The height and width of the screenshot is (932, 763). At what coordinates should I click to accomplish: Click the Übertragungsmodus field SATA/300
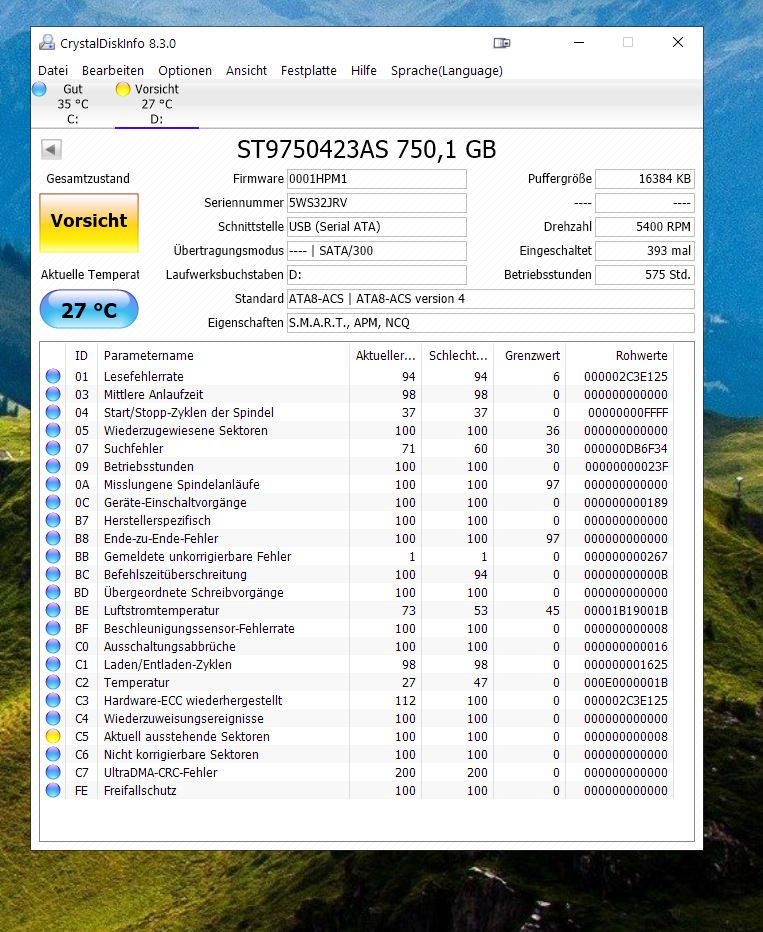point(377,251)
